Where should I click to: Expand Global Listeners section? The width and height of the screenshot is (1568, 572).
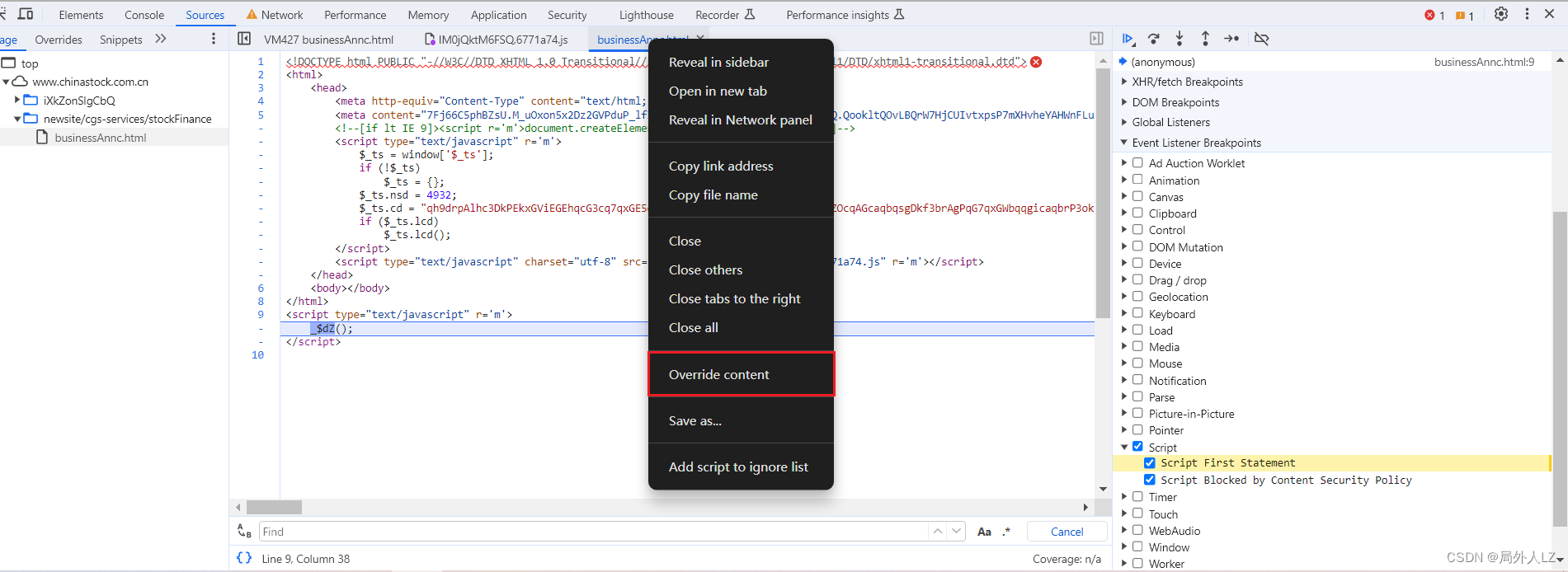(x=1124, y=122)
